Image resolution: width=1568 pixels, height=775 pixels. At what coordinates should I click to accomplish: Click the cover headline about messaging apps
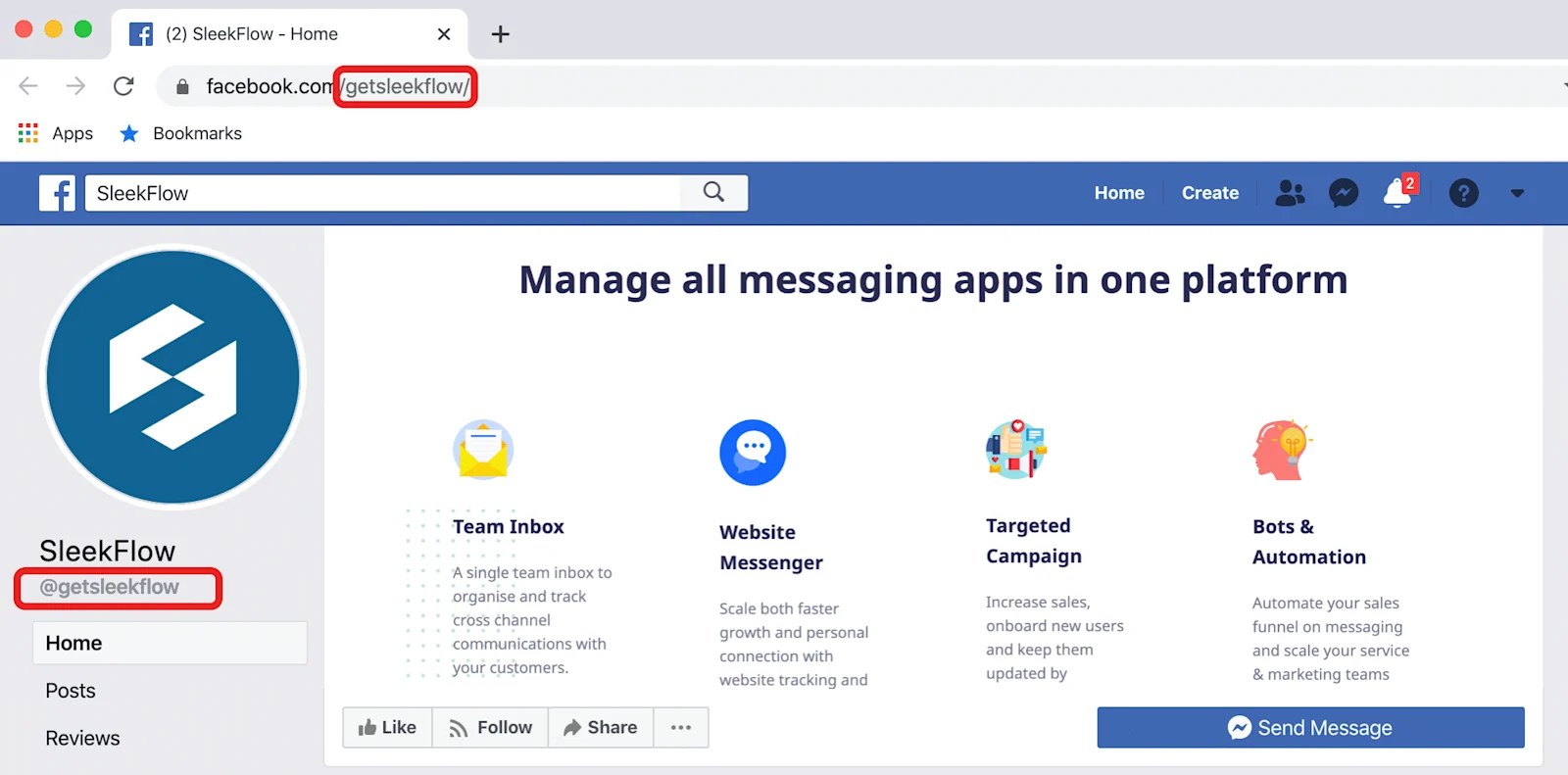(x=933, y=280)
